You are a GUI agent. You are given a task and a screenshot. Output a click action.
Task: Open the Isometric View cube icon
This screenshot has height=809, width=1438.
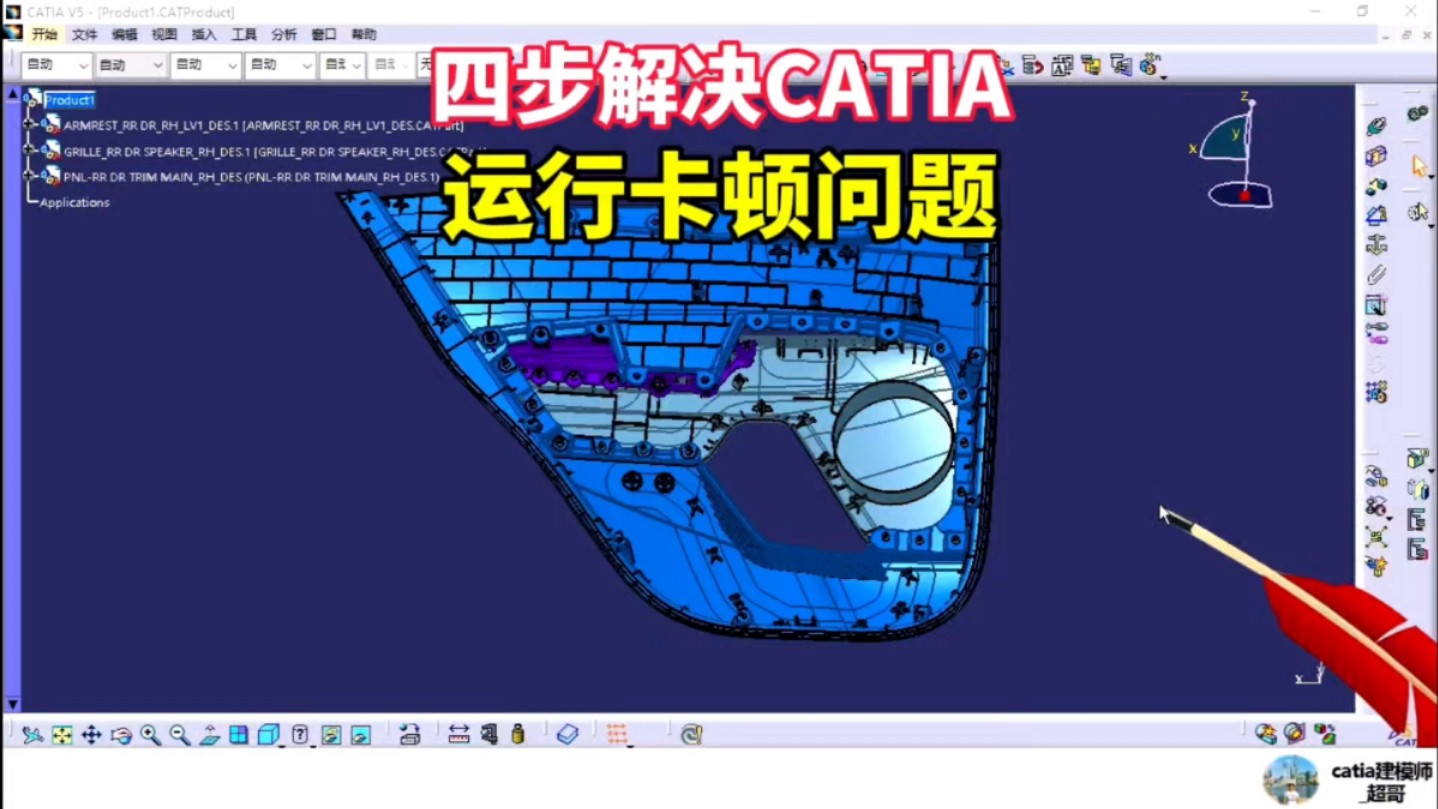[268, 735]
